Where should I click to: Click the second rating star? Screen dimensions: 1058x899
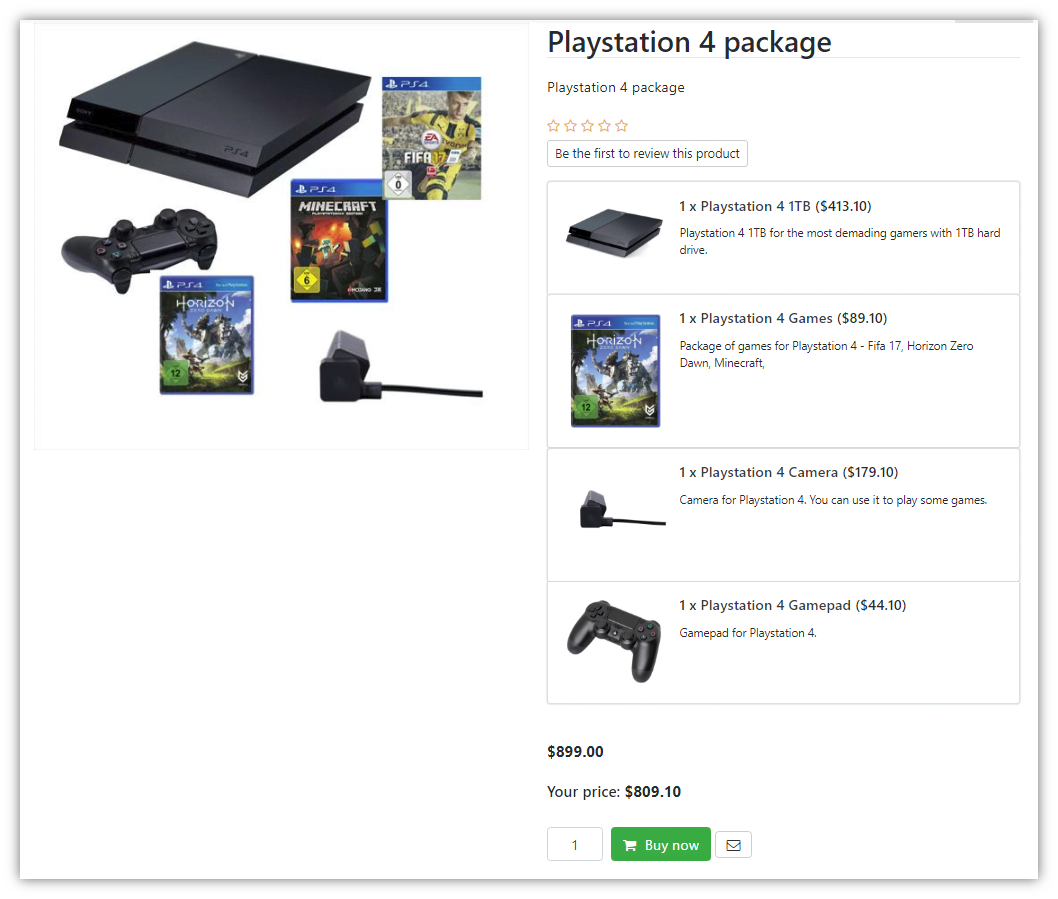point(570,126)
